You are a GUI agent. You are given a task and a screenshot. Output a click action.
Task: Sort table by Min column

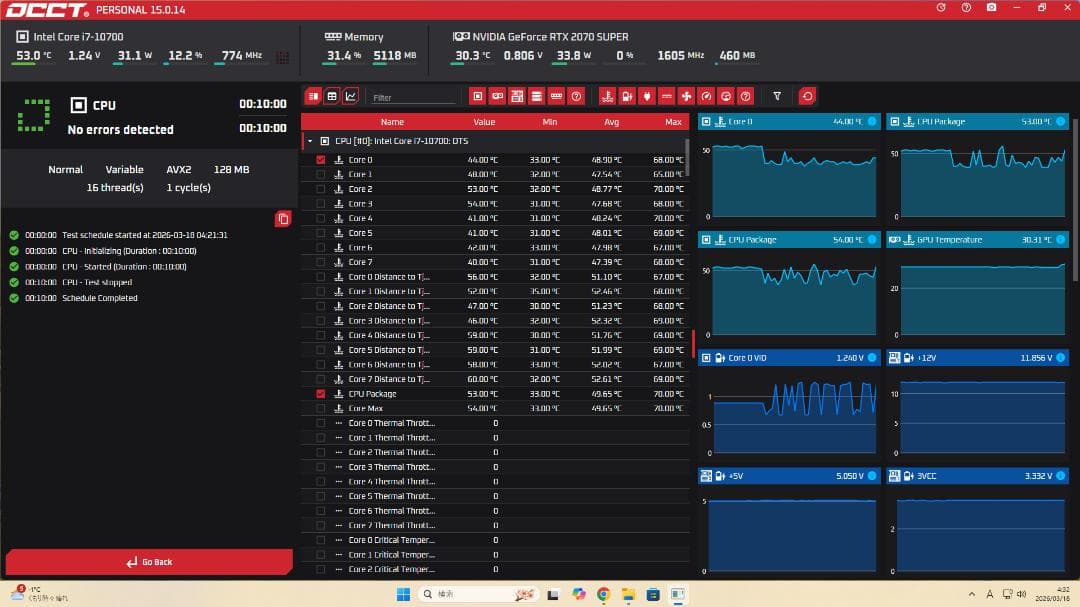tap(550, 122)
